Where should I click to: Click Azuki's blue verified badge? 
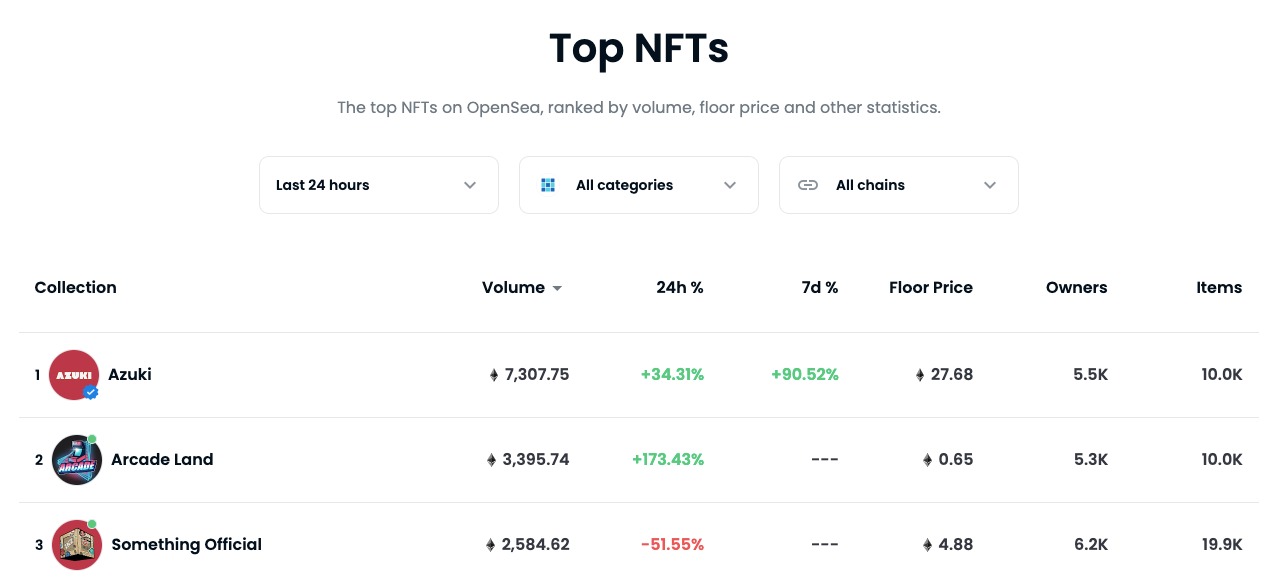(91, 393)
